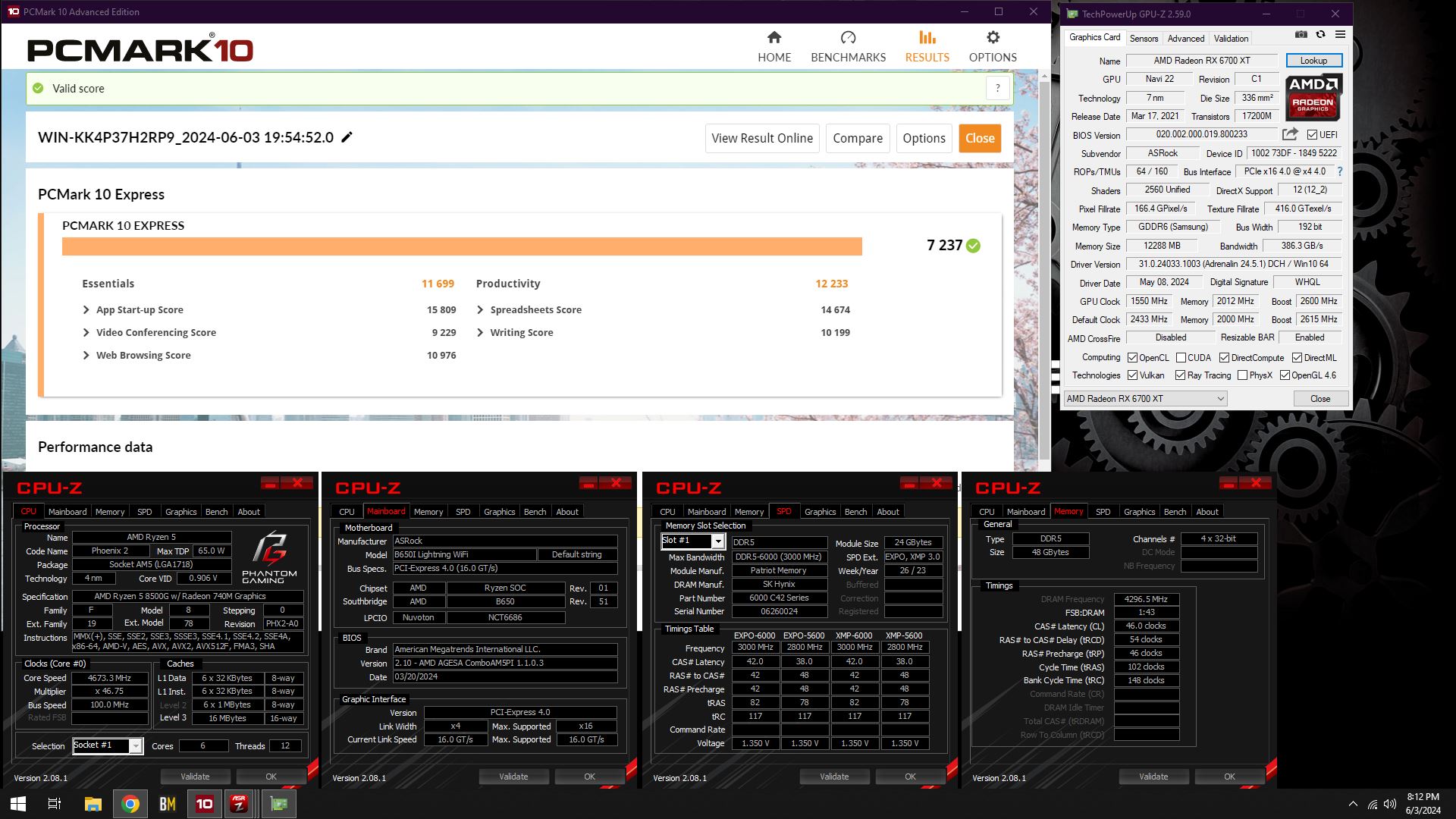The height and width of the screenshot is (819, 1456).
Task: Switch to GPU-Z Validation tab
Action: [1231, 38]
